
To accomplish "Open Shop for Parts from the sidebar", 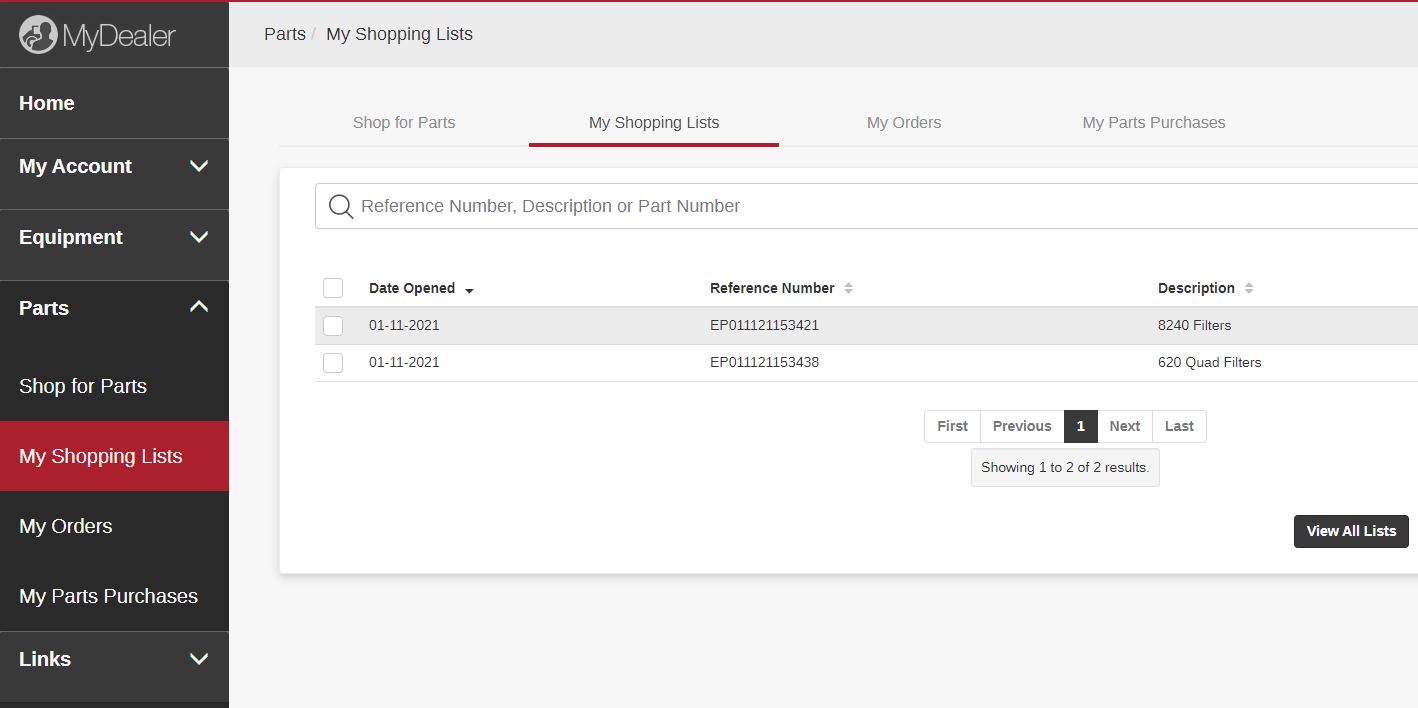I will click(x=82, y=386).
